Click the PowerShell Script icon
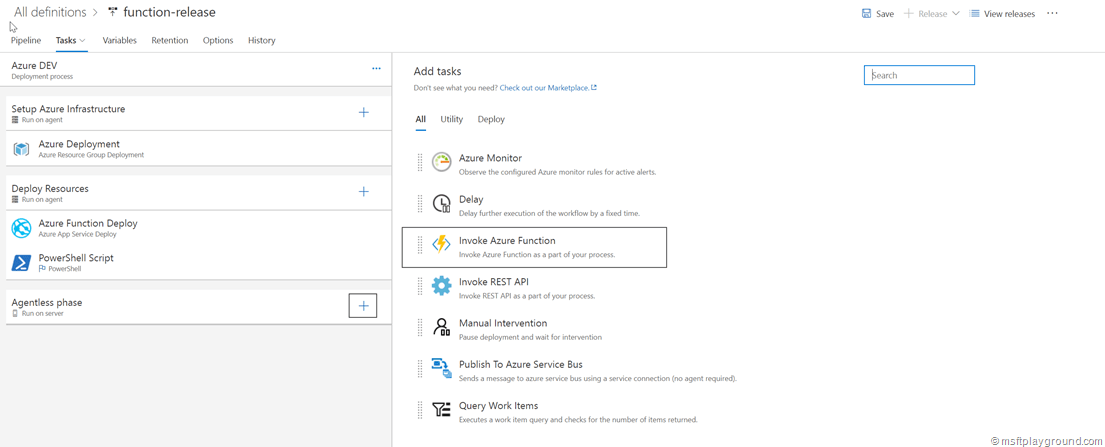The height and width of the screenshot is (447, 1105). pos(21,263)
